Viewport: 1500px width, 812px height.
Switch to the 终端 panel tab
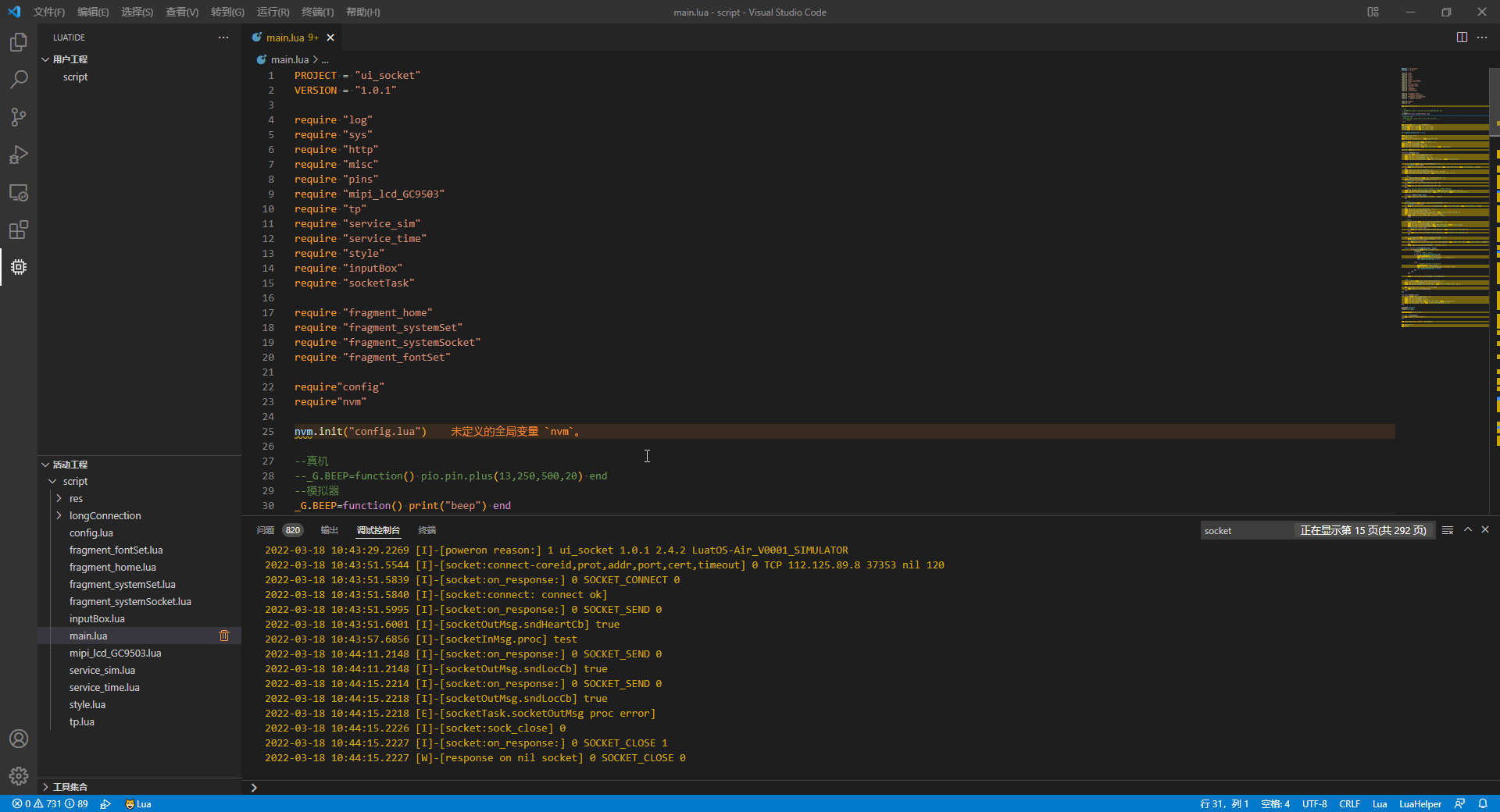[427, 530]
